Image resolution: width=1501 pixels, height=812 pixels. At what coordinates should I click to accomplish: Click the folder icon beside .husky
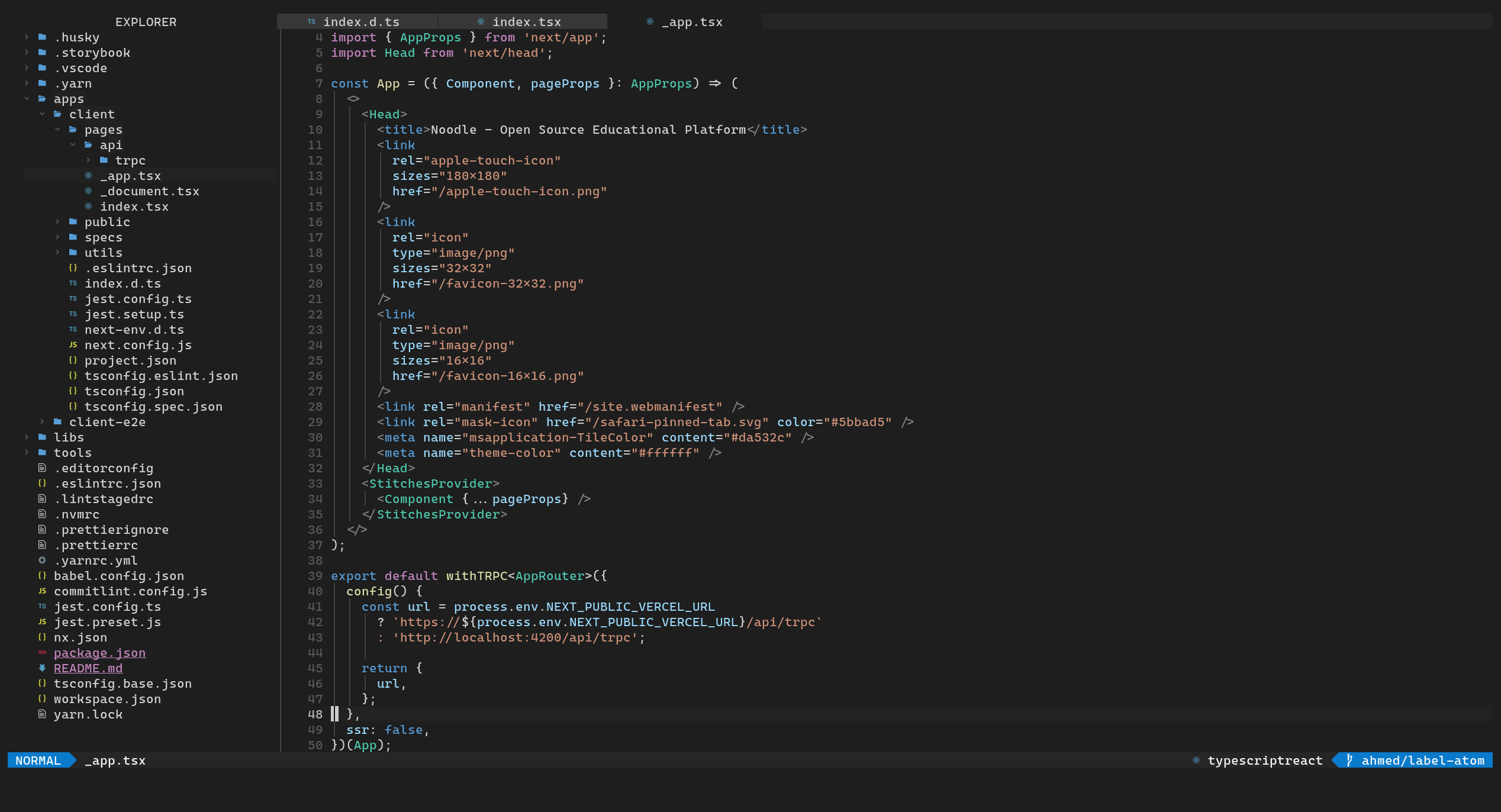pos(42,37)
